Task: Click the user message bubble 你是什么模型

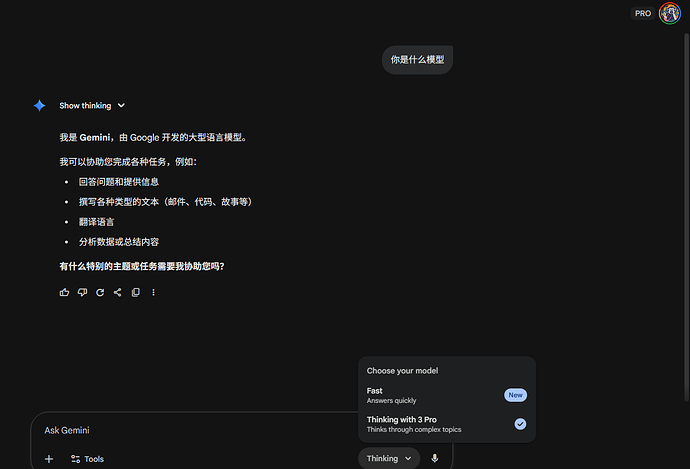Action: [x=417, y=60]
